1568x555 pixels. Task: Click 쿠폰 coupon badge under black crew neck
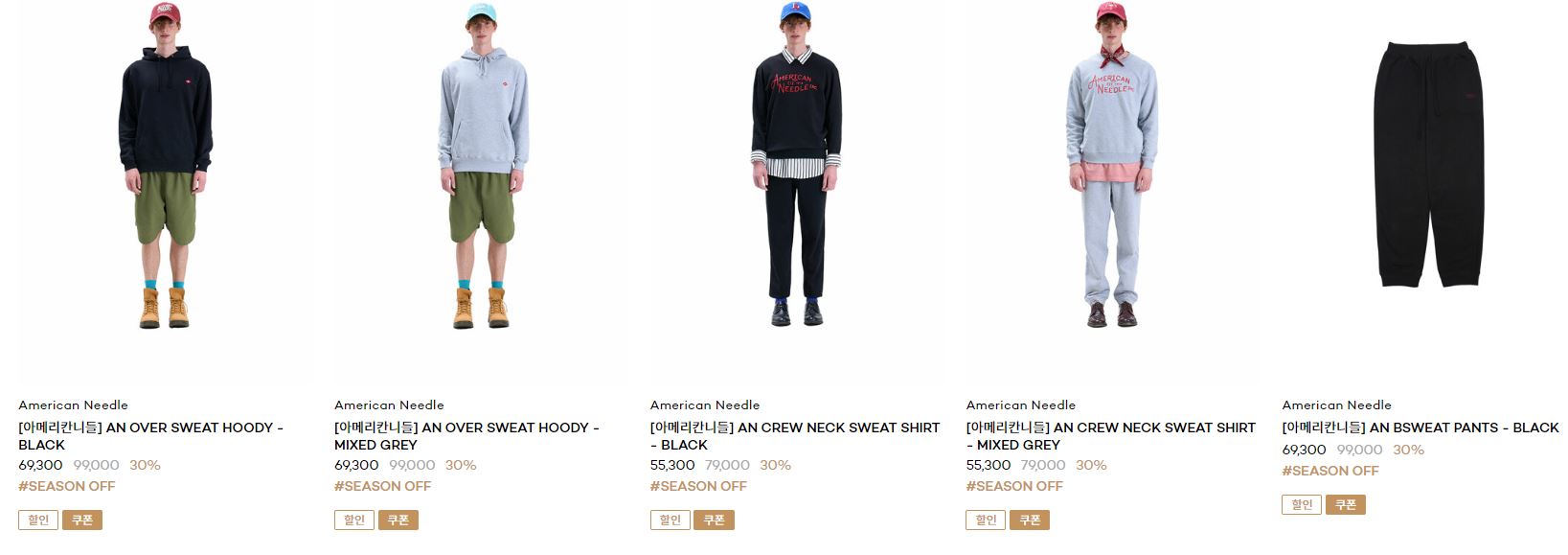715,520
